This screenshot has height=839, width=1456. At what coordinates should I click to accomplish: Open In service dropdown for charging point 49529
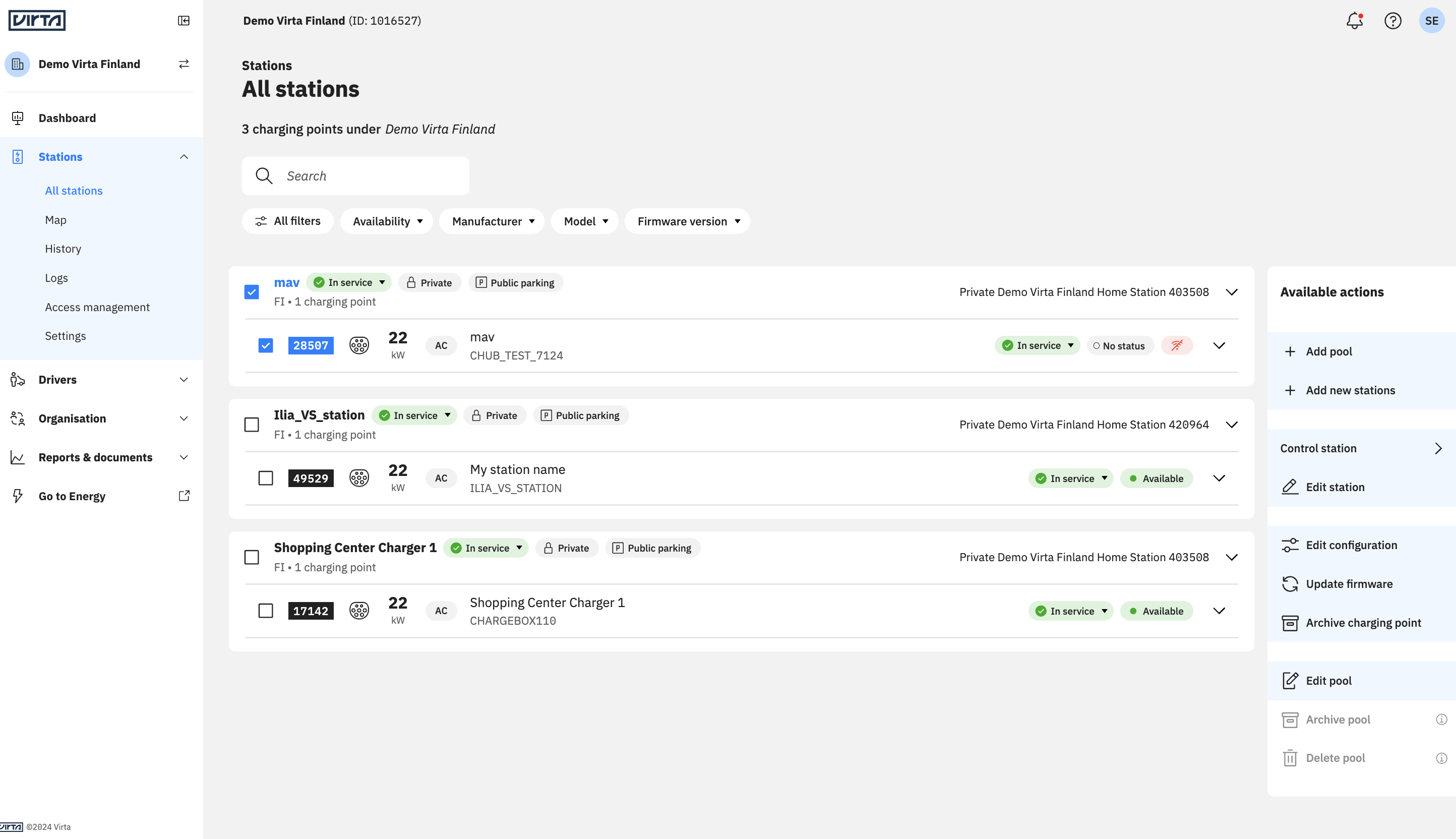click(1070, 478)
